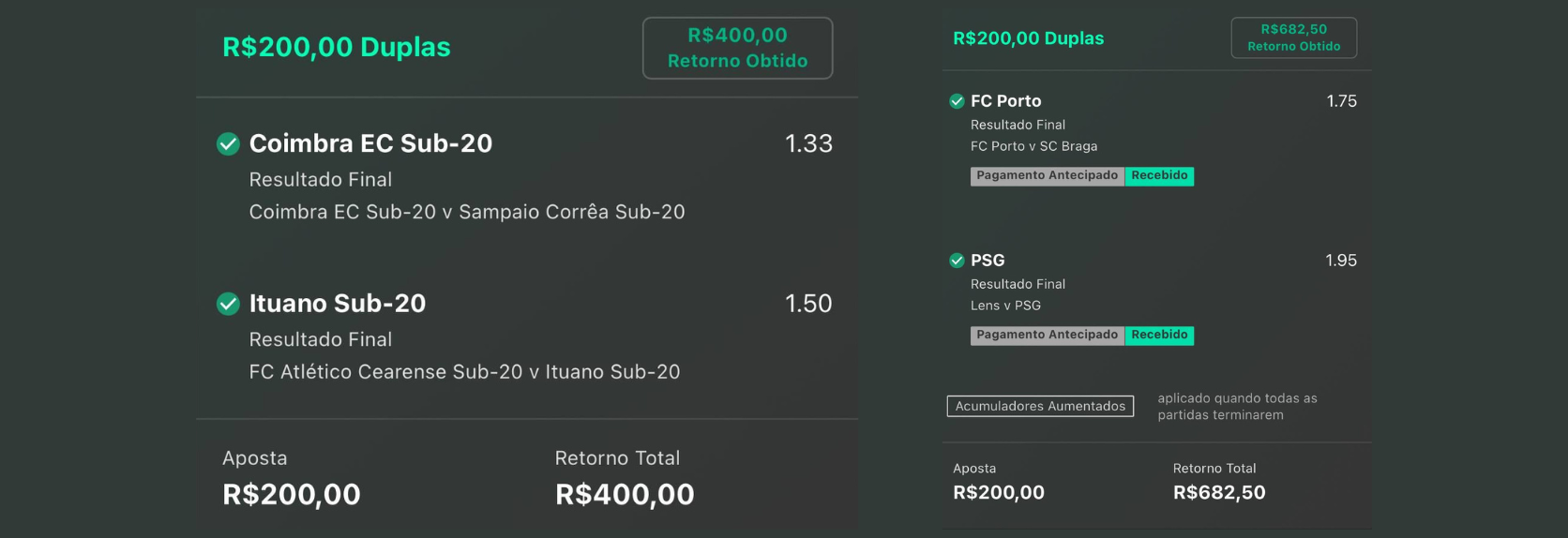Image resolution: width=1568 pixels, height=538 pixels.
Task: Click the Retorno Total R$682,50 amount
Action: pos(1219,493)
